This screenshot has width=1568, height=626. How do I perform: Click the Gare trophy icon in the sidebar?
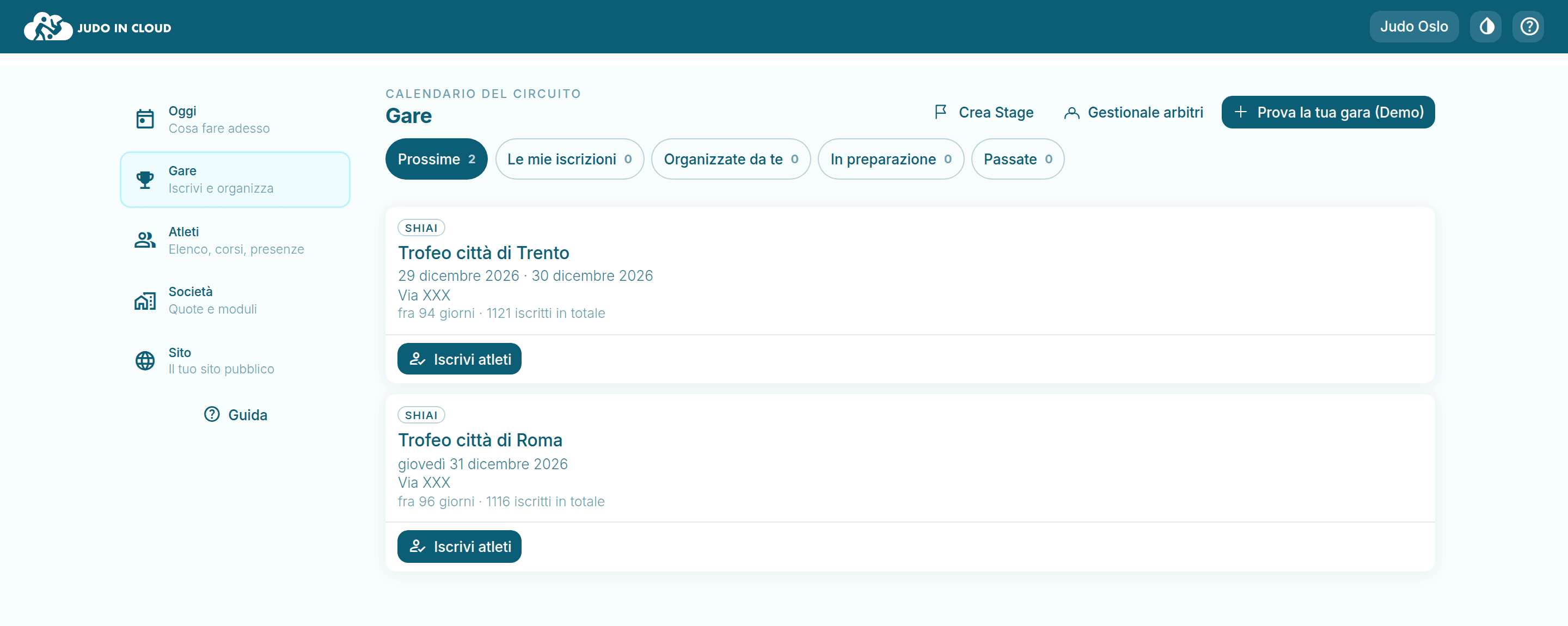145,180
